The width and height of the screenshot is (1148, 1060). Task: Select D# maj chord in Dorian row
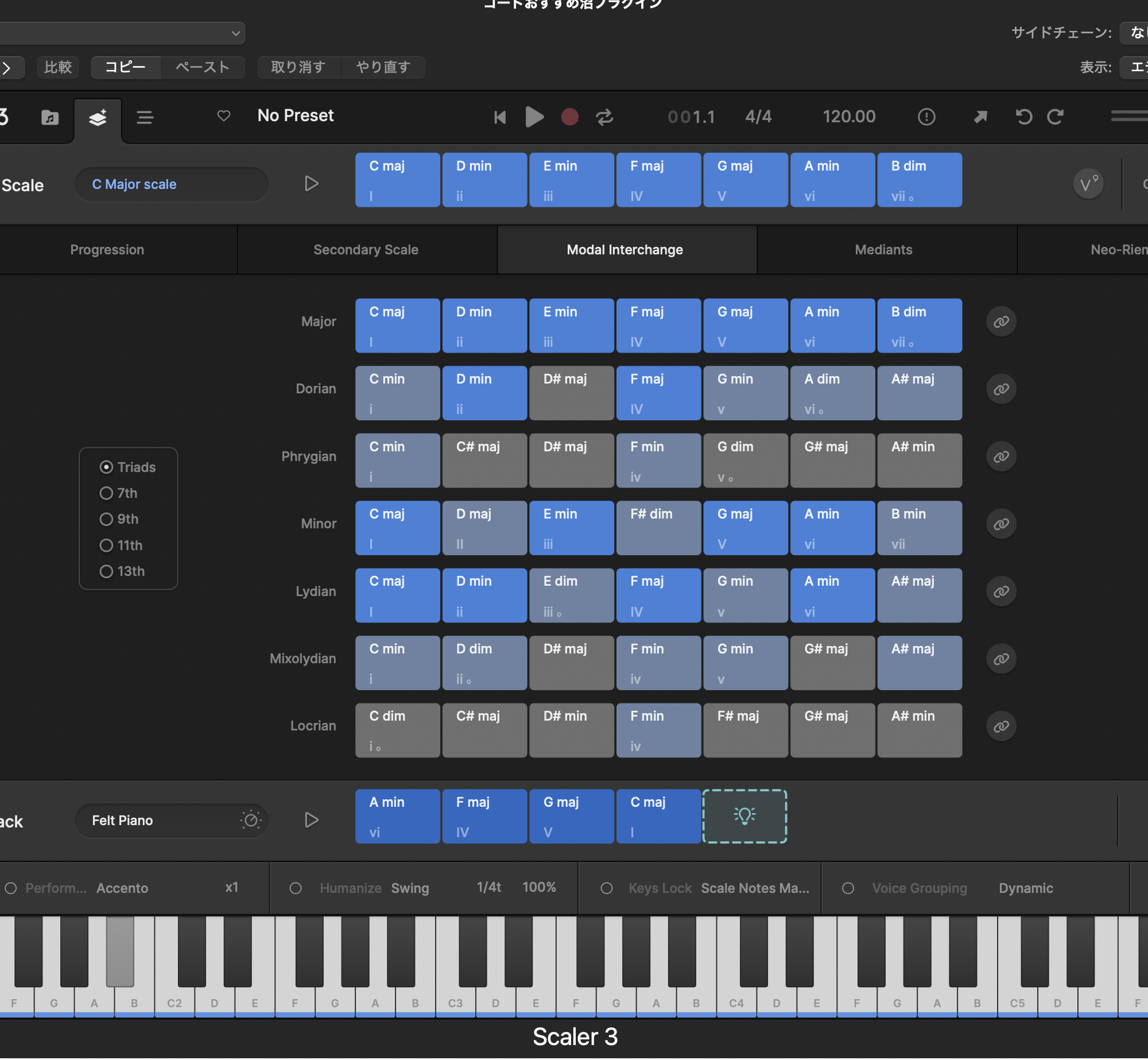point(571,393)
